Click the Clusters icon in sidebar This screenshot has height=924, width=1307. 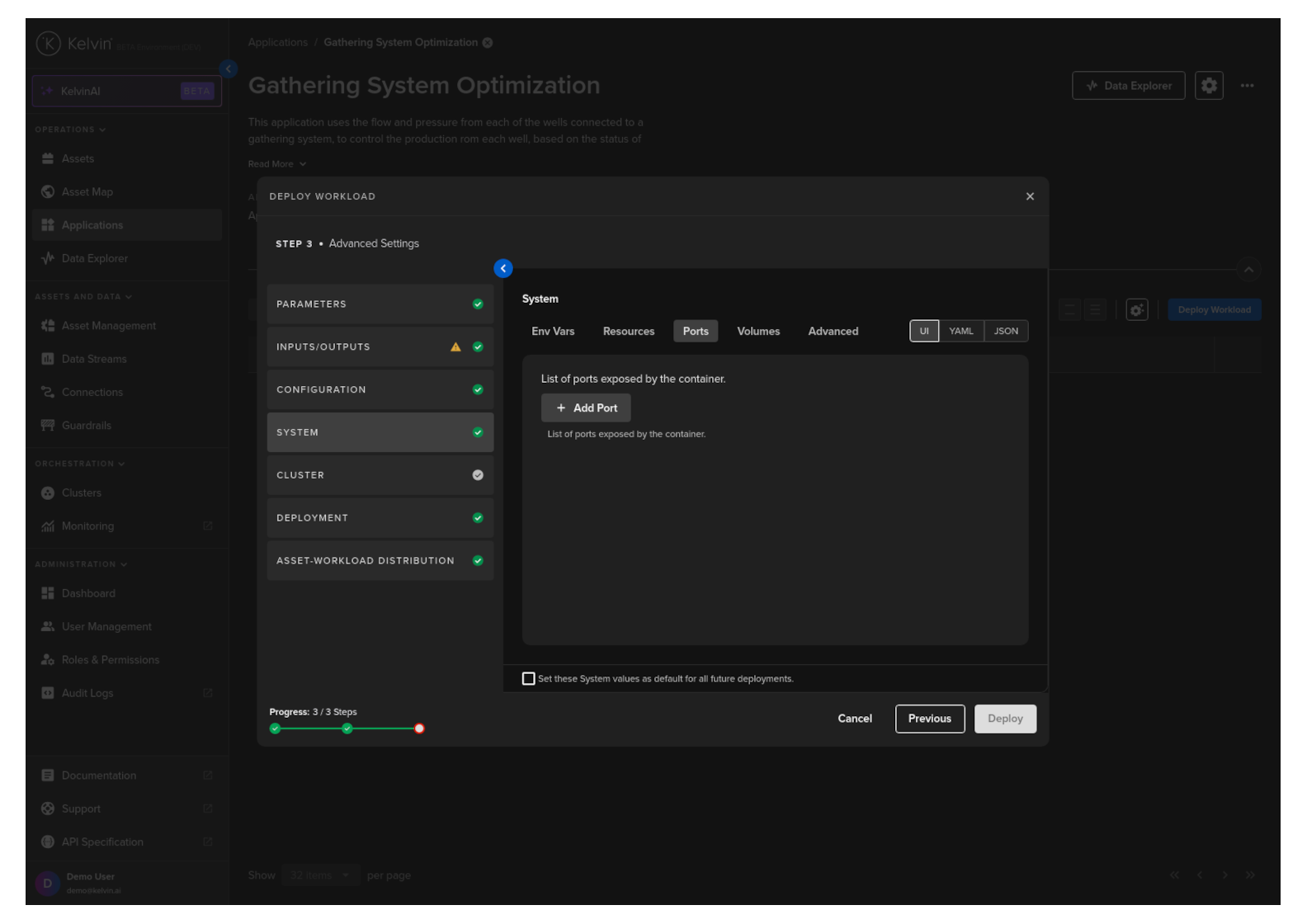[48, 493]
